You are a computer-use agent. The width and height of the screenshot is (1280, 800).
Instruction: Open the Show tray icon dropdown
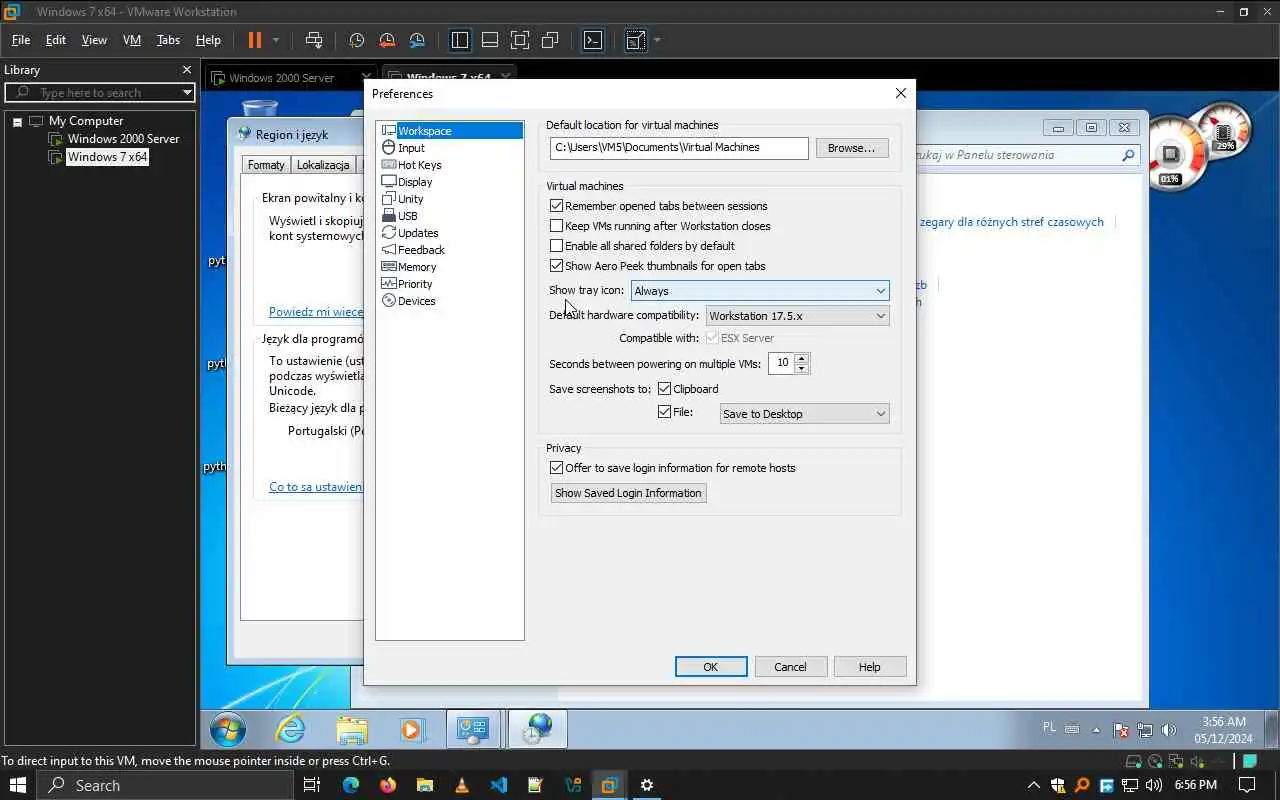pos(760,291)
